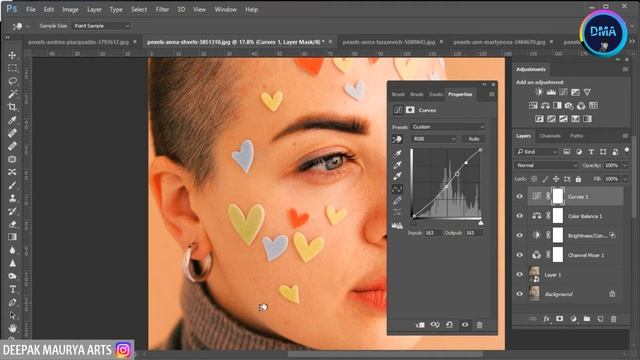Hide the Curves 1 layer

[x=520, y=196]
